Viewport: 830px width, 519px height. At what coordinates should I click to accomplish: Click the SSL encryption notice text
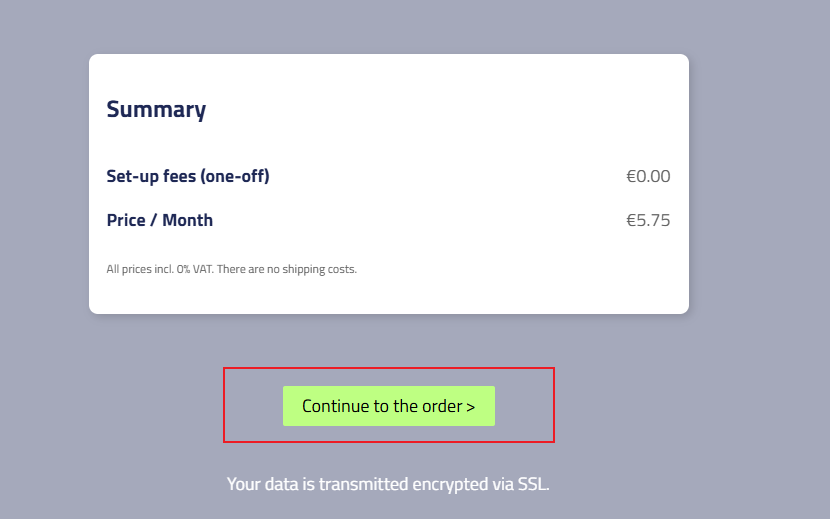point(388,484)
